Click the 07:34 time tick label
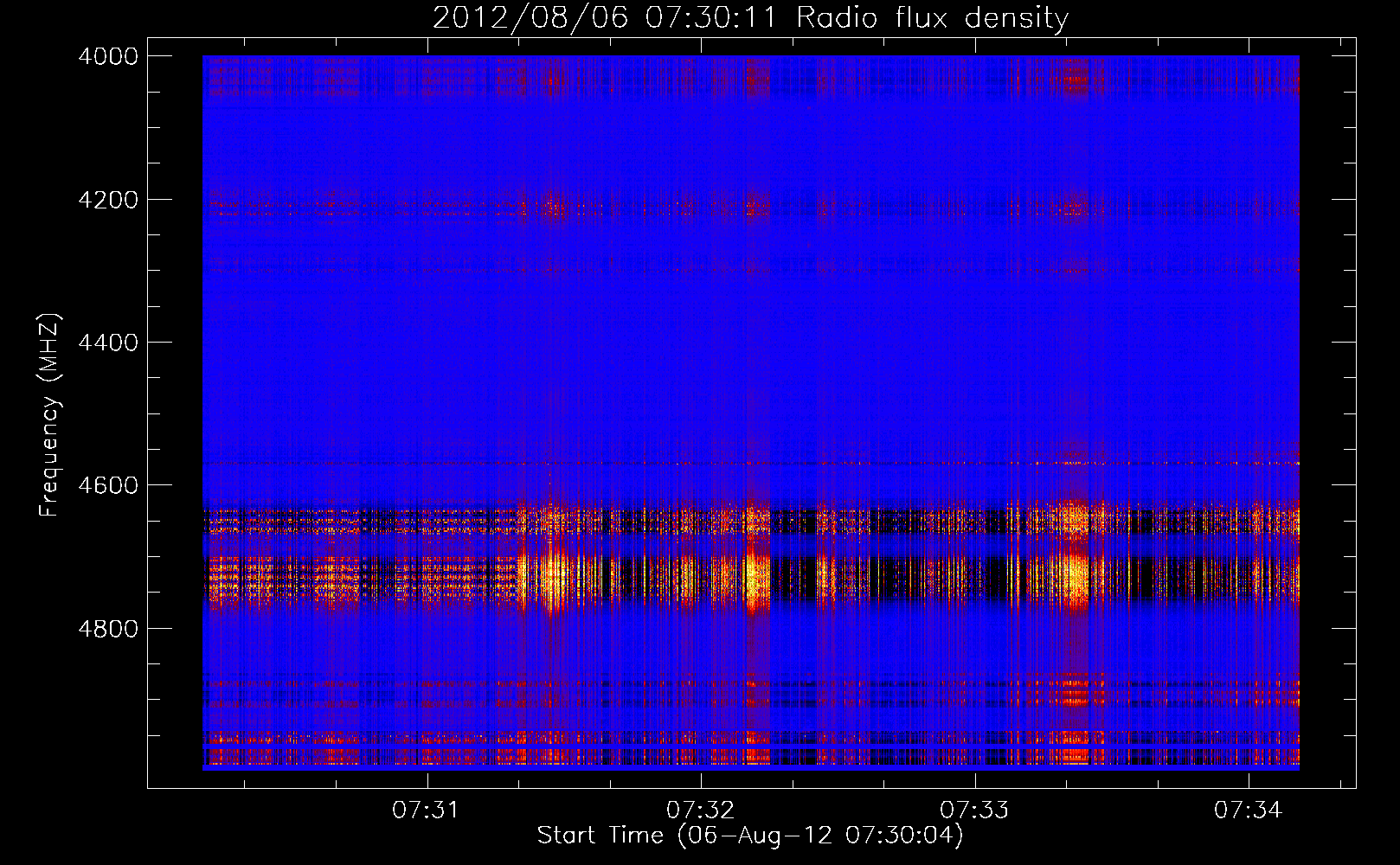This screenshot has height=865, width=1400. [1248, 810]
